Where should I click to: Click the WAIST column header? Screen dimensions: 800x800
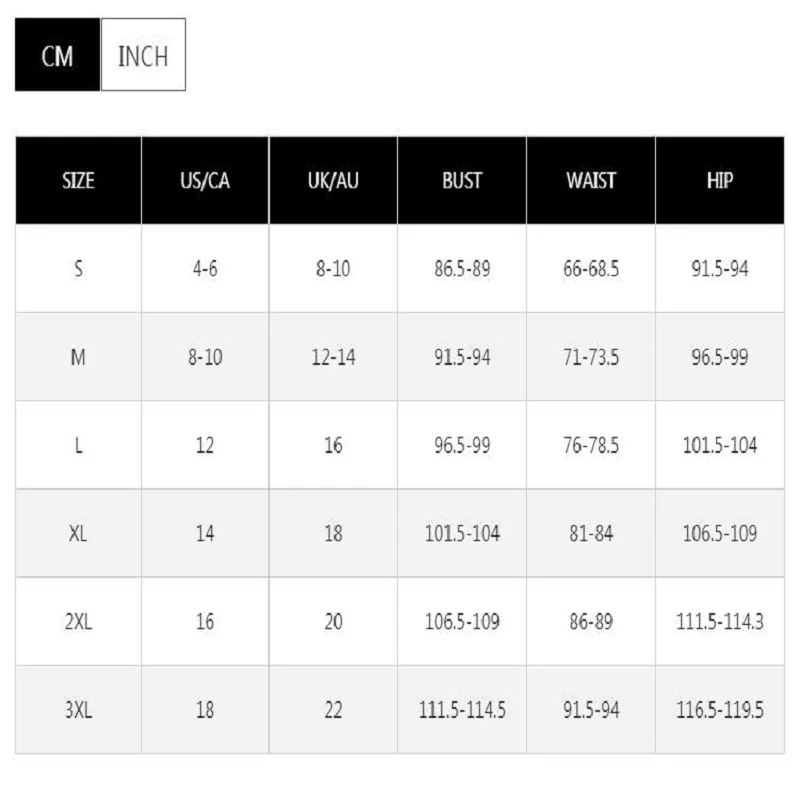[591, 180]
